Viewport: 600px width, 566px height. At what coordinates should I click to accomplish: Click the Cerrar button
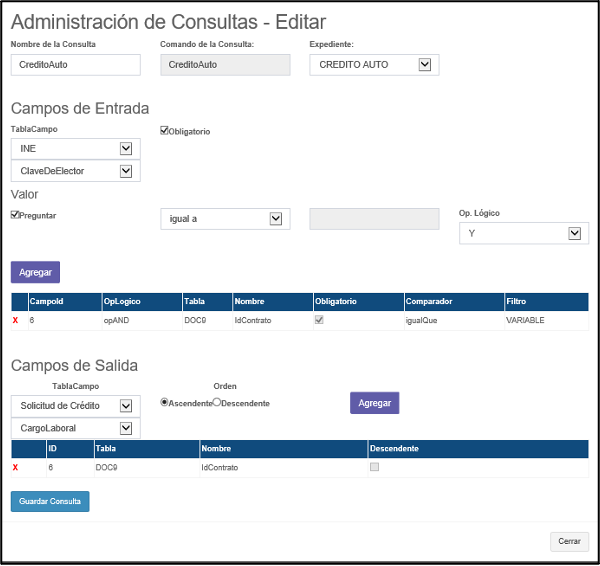pyautogui.click(x=569, y=541)
